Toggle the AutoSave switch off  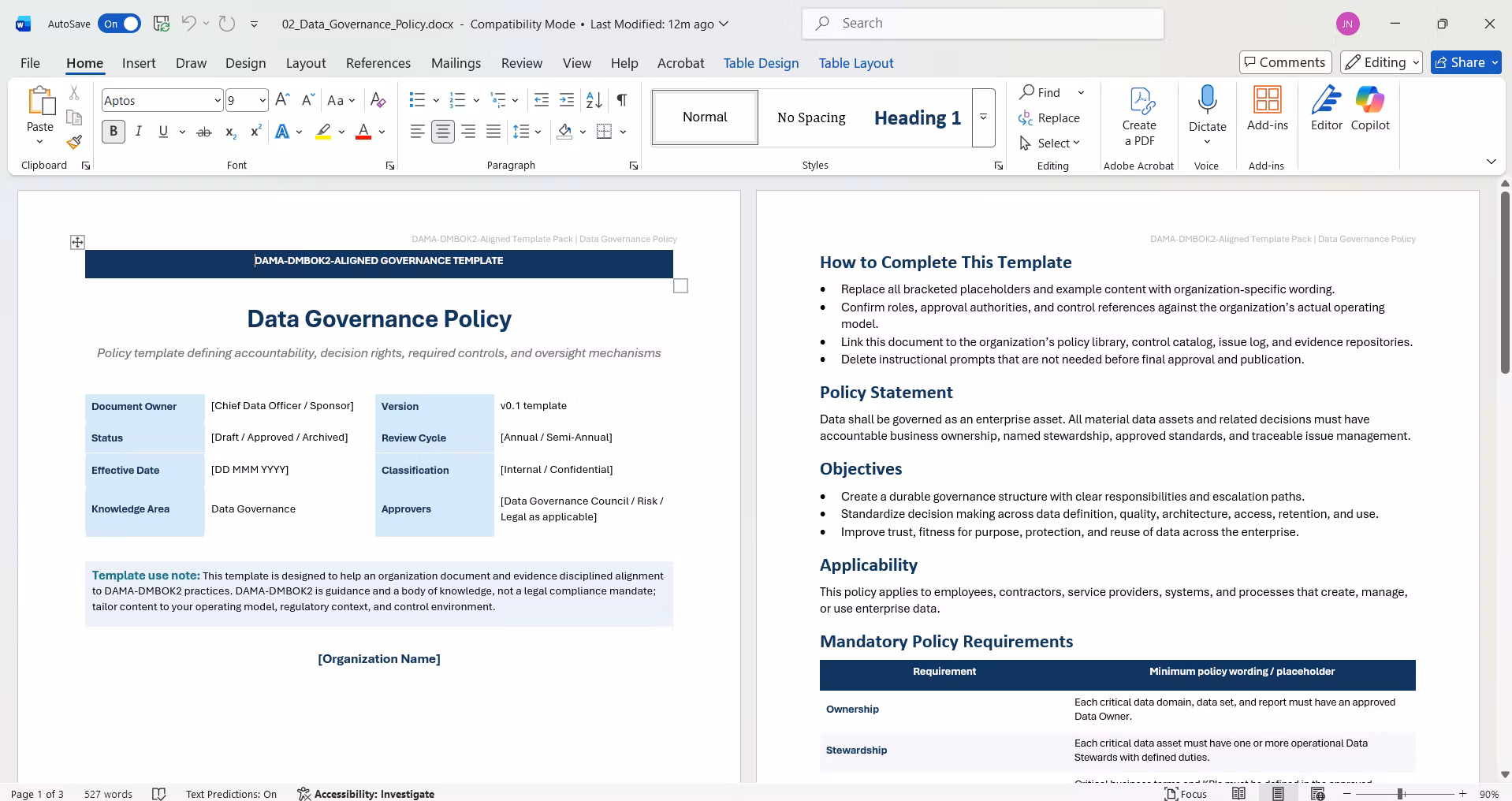pos(119,24)
